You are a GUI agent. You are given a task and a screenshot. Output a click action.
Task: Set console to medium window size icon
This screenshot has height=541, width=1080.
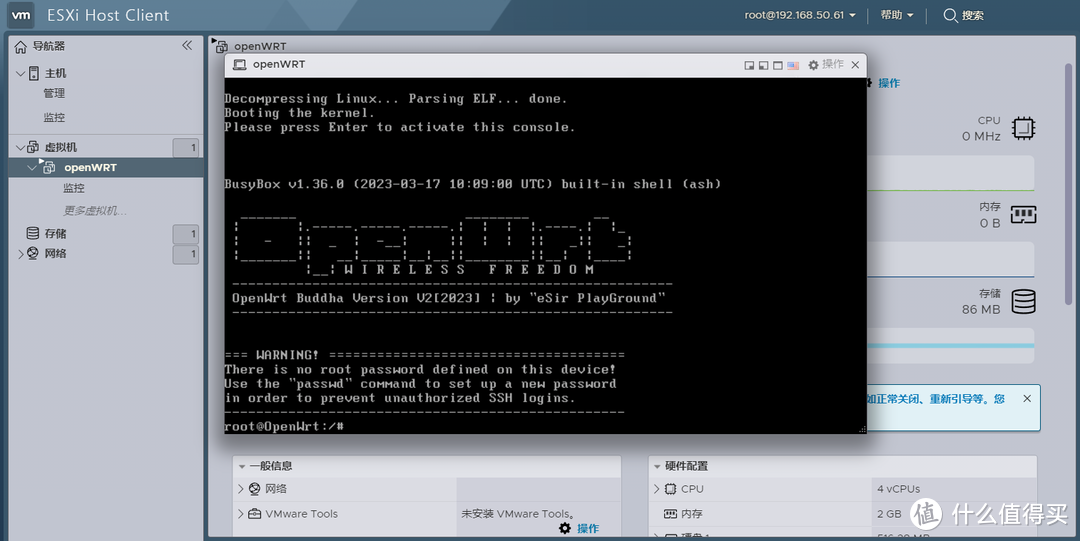click(763, 65)
